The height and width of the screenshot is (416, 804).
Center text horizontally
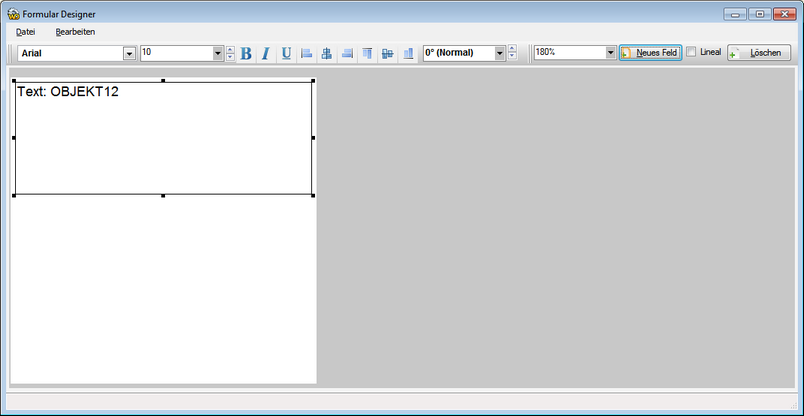click(x=327, y=53)
